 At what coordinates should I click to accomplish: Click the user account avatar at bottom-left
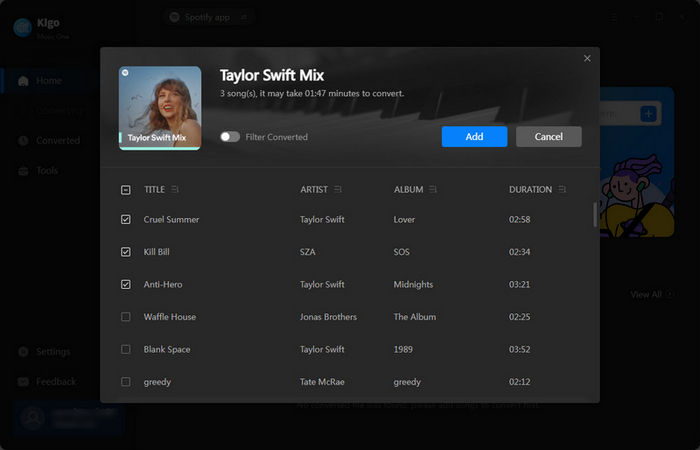[33, 418]
